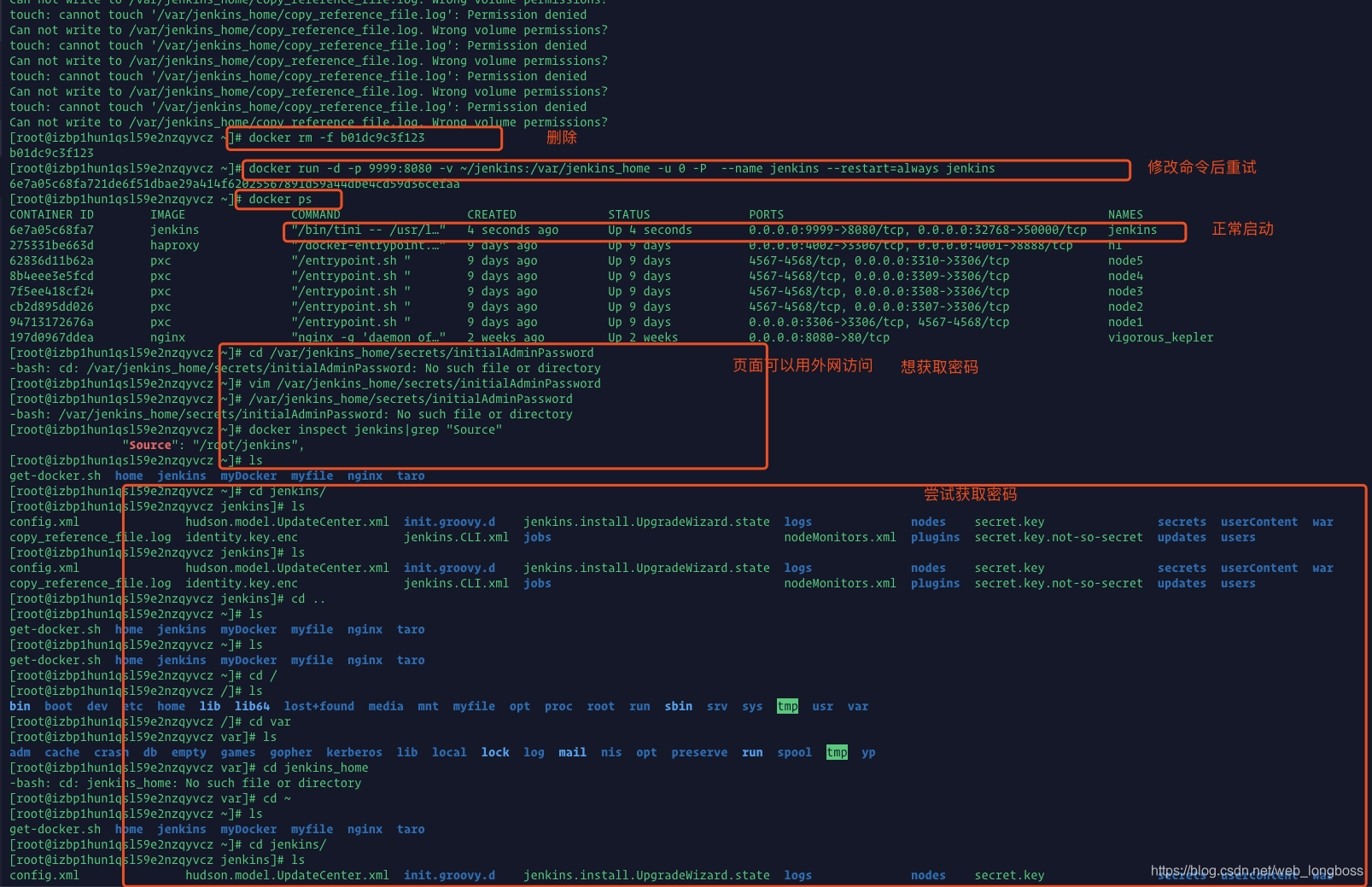
Task: Click the 'proc' directory entry
Action: [x=558, y=706]
